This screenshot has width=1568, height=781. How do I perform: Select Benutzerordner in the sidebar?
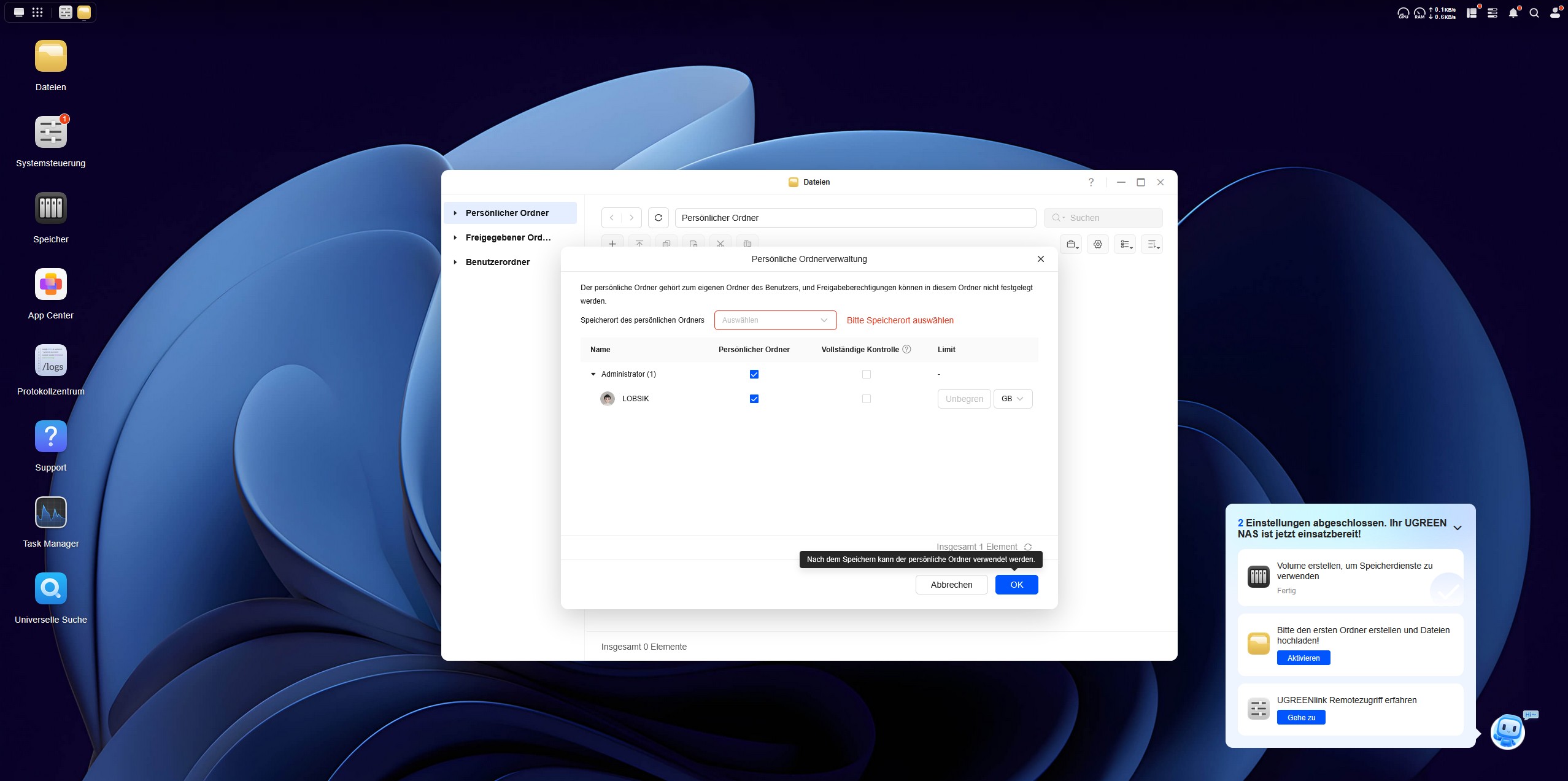click(497, 262)
